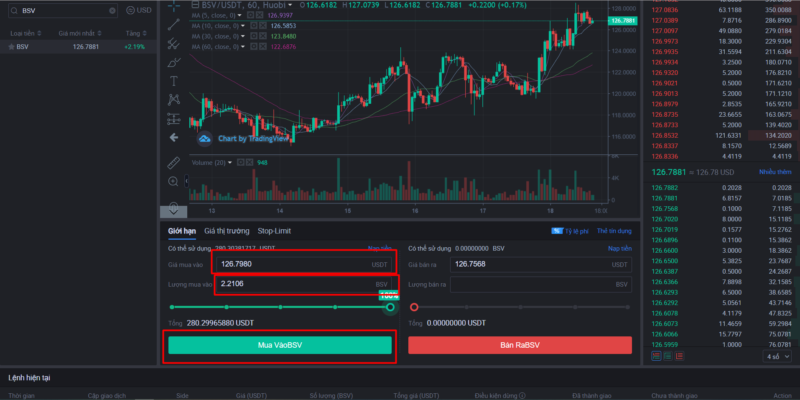Select the text annotation tool
The image size is (800, 400).
pos(173,81)
